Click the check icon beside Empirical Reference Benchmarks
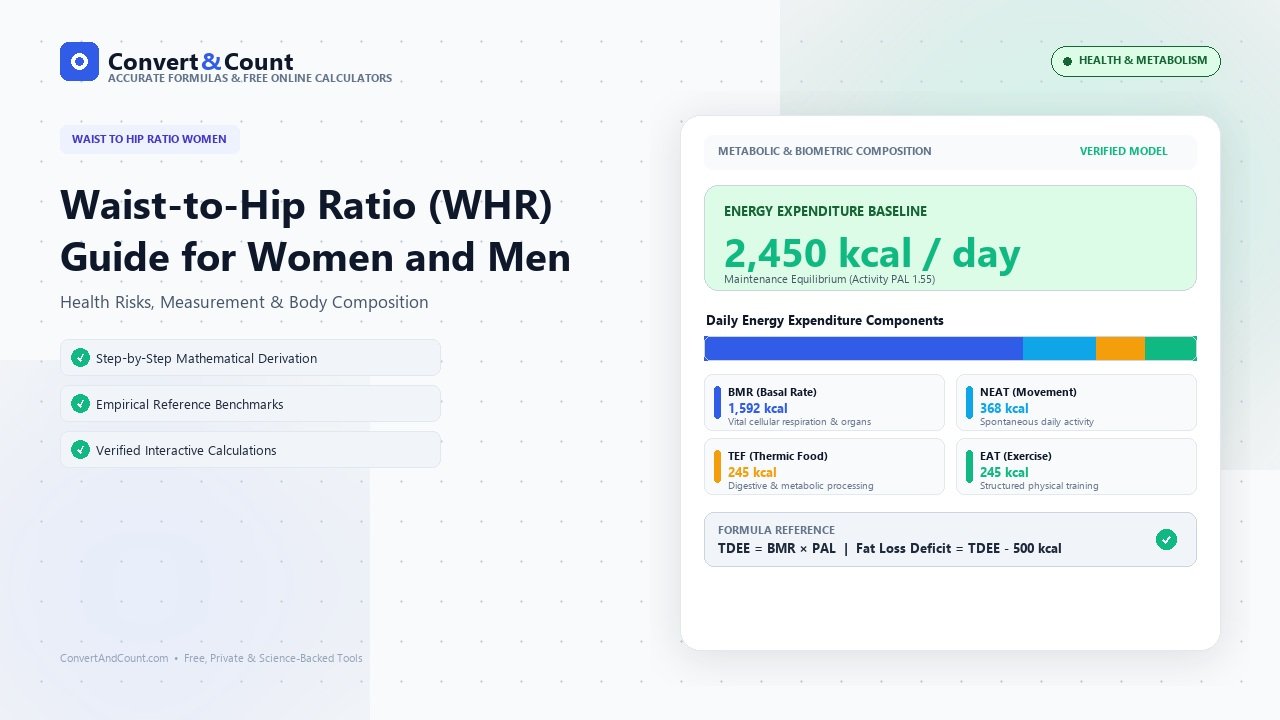The width and height of the screenshot is (1280, 720). [x=80, y=404]
